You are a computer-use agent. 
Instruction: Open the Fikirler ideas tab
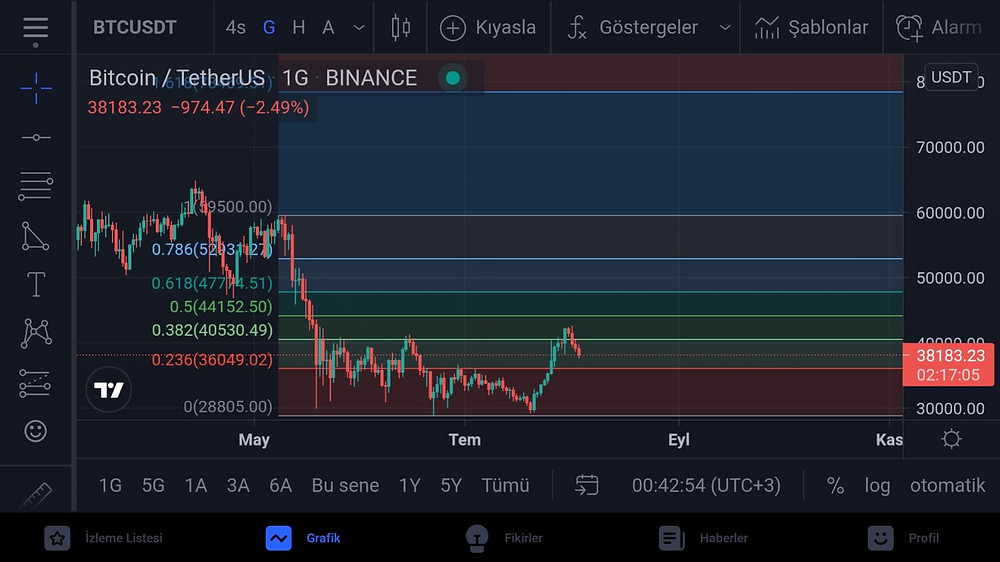point(504,538)
